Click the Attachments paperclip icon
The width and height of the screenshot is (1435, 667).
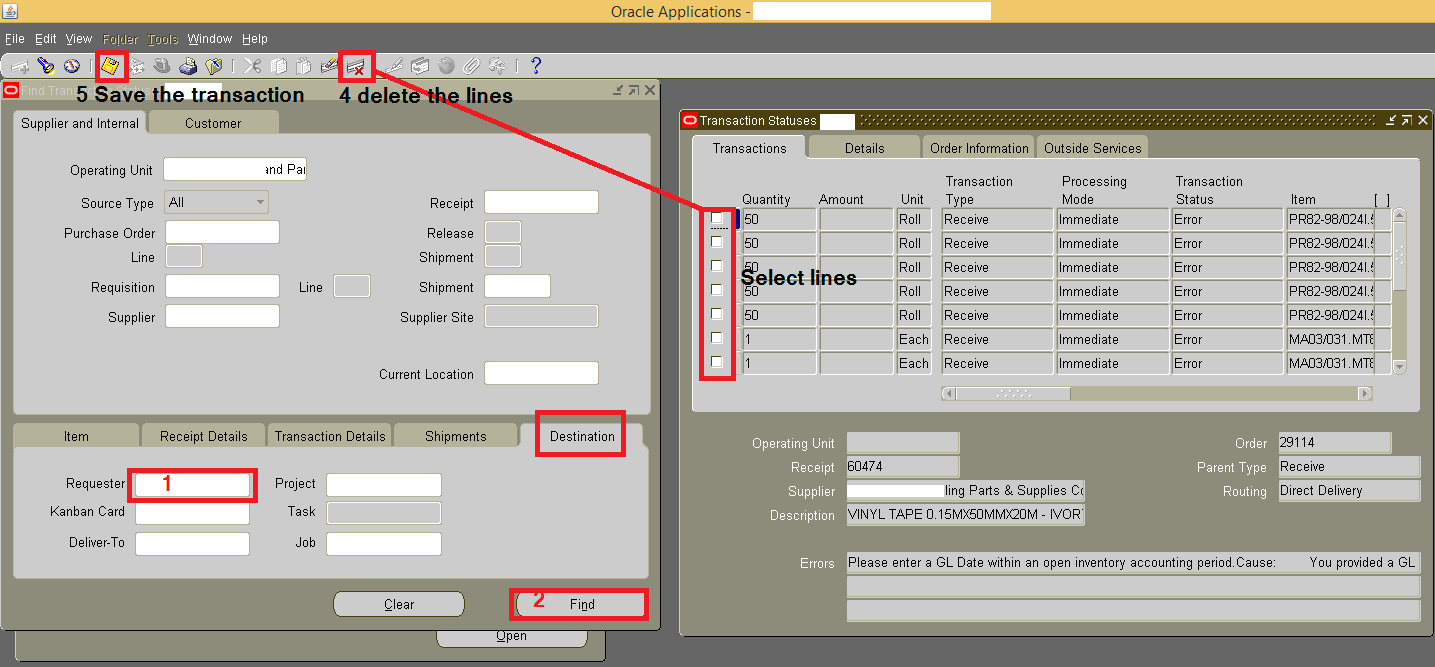click(x=471, y=67)
